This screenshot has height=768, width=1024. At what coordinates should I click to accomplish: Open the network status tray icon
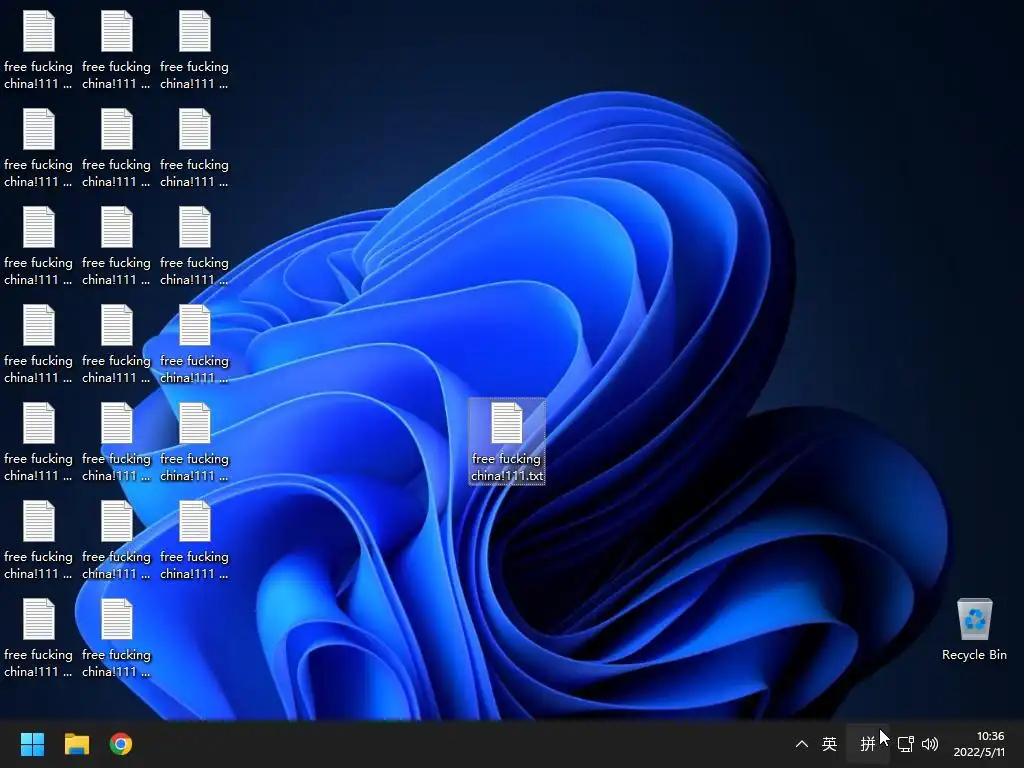tap(906, 744)
